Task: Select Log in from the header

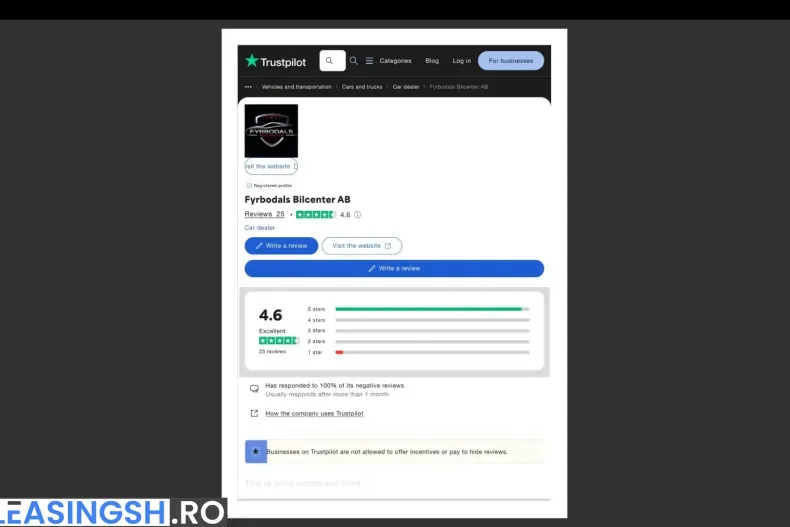Action: click(461, 61)
